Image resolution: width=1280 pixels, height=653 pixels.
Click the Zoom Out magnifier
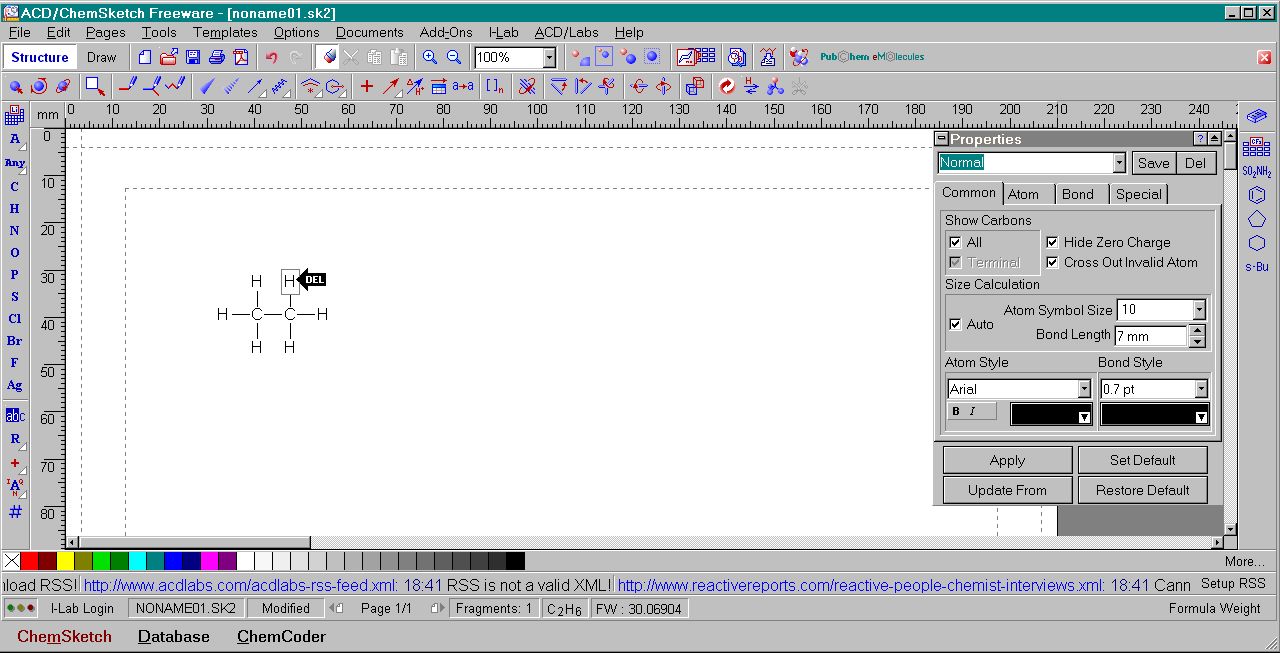pyautogui.click(x=454, y=57)
